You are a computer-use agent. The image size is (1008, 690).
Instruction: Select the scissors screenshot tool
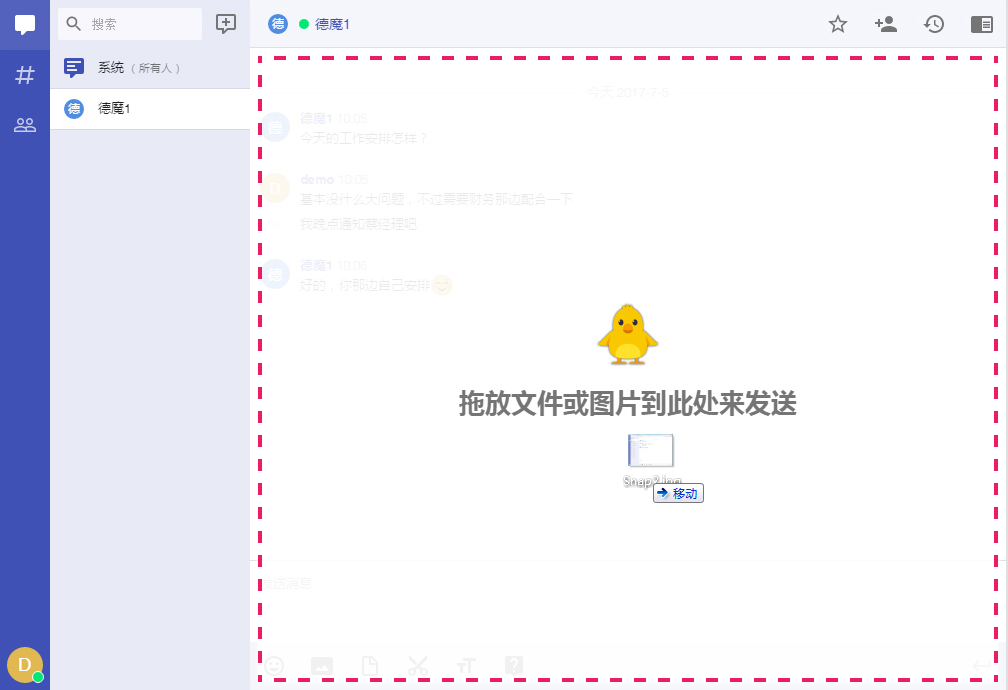coord(418,665)
